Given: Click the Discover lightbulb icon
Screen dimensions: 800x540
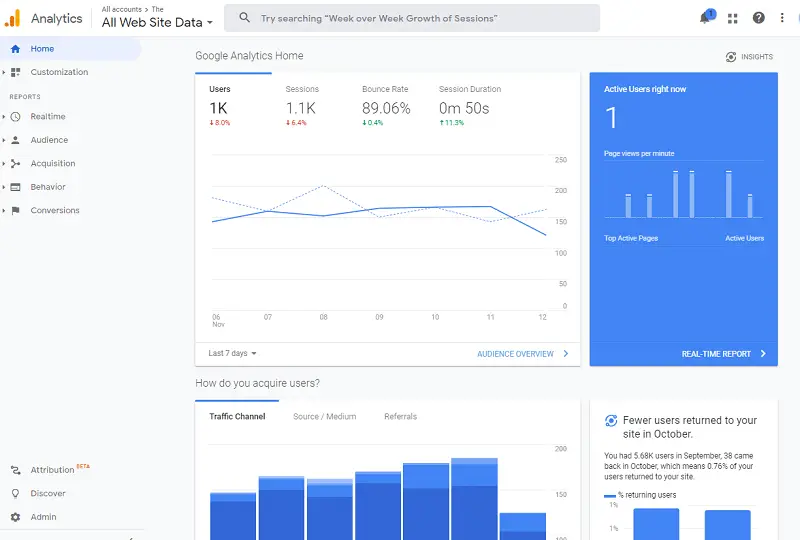Looking at the screenshot, I should [x=15, y=494].
